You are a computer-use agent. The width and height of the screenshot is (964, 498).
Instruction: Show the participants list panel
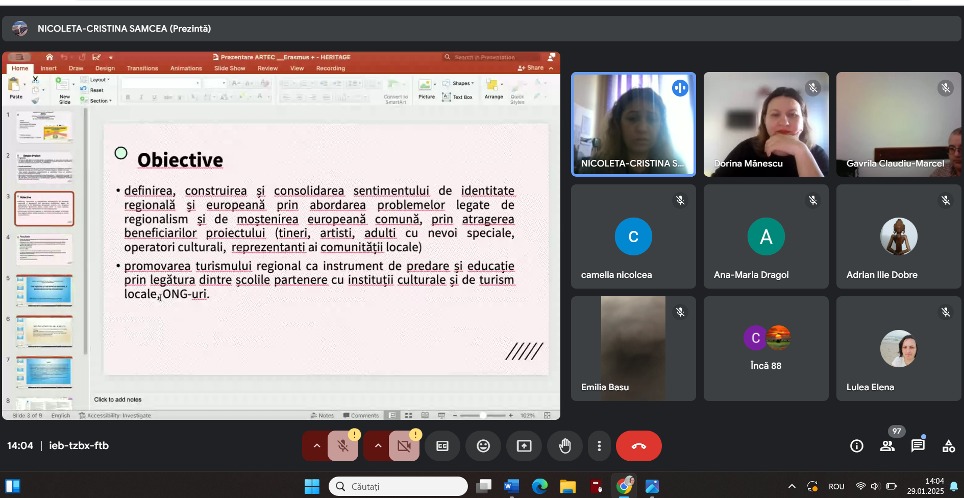(x=887, y=446)
